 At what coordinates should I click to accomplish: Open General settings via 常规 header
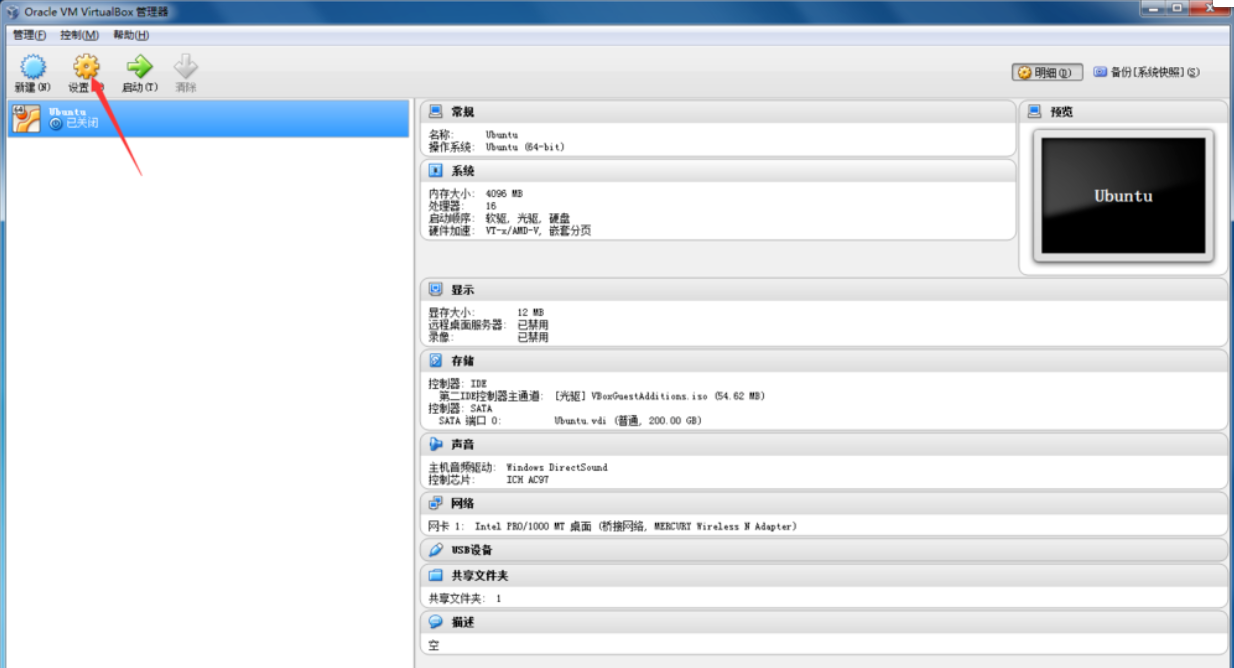pos(463,112)
